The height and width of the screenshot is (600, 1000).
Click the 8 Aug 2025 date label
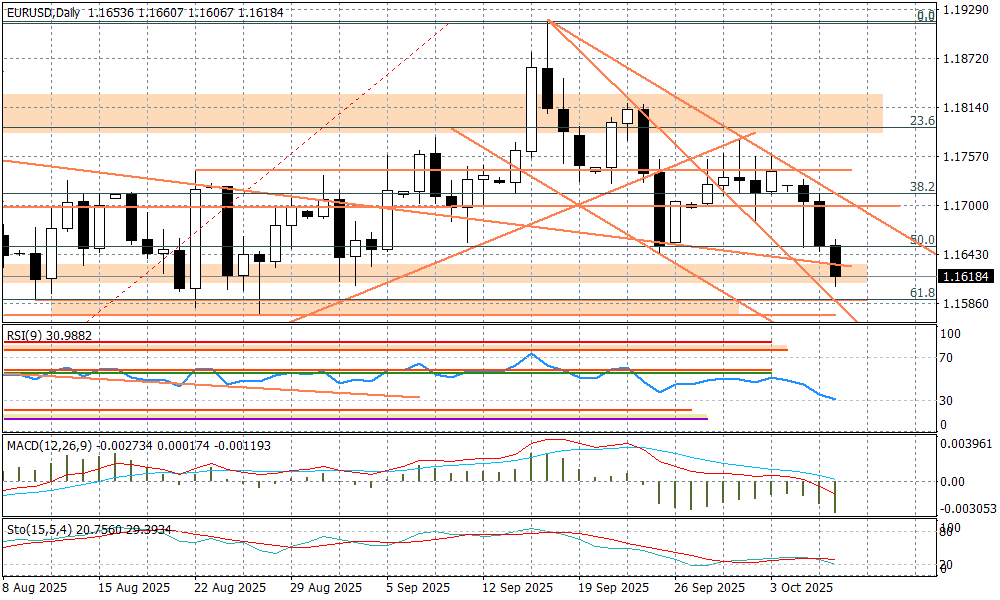tap(37, 588)
